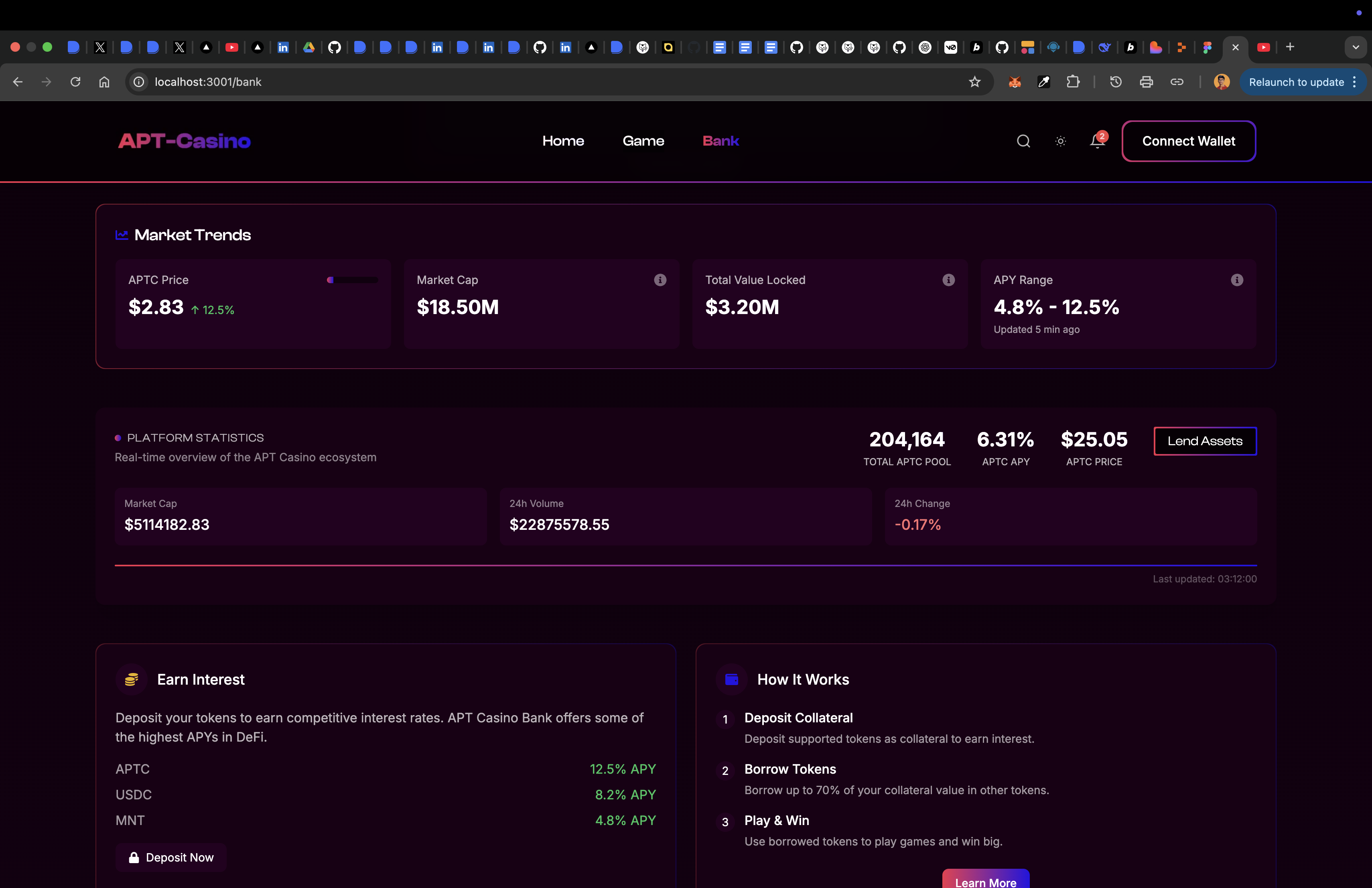Click the search magnifier icon in navbar
Screen dimensions: 1372x888
[x=1023, y=141]
